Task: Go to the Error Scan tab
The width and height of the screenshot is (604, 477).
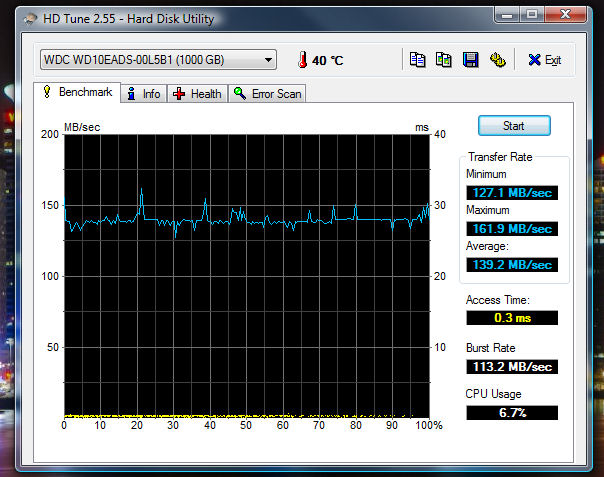Action: click(x=267, y=94)
